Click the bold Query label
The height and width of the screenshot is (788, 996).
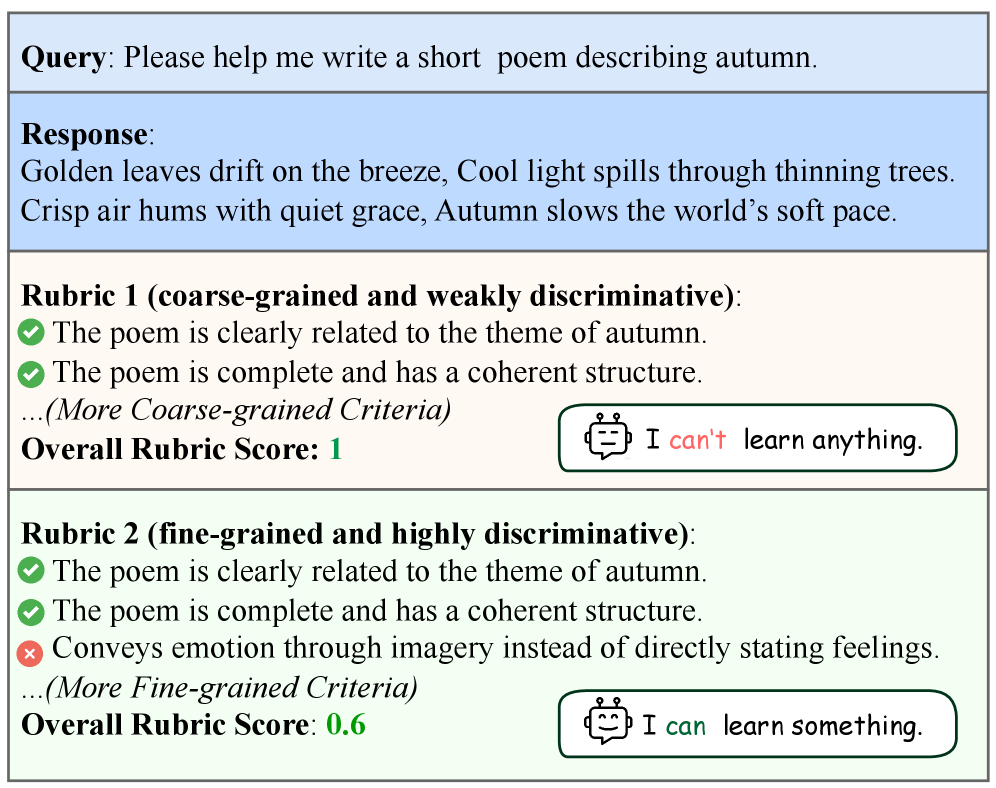62,57
